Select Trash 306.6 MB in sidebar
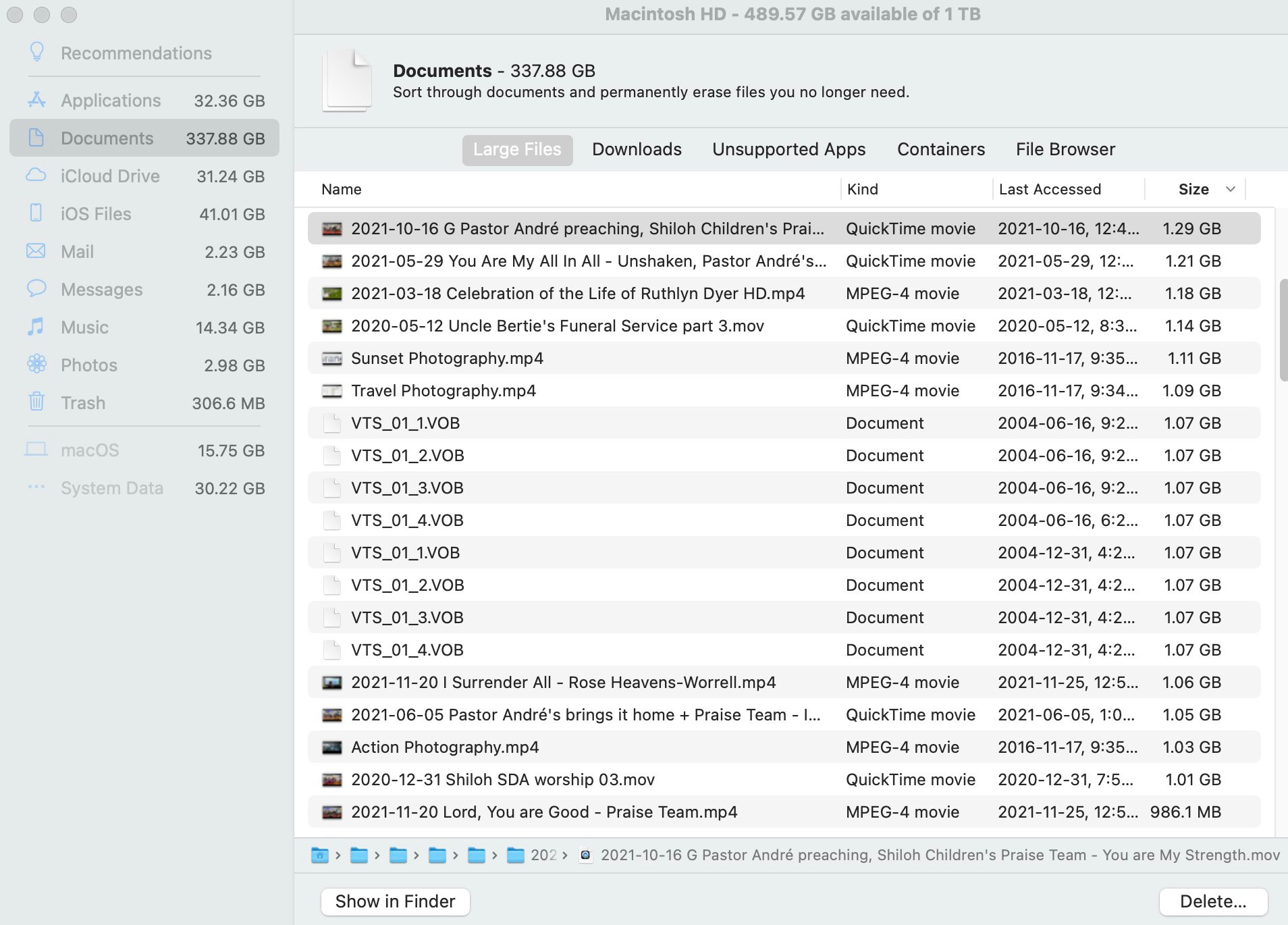 click(x=144, y=402)
